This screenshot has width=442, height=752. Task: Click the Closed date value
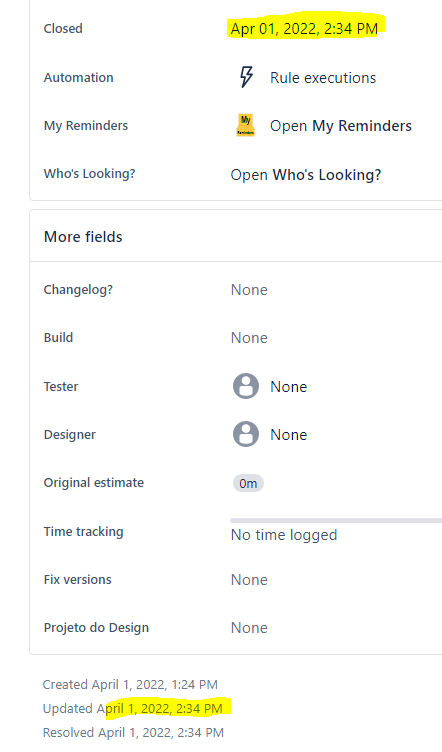[x=304, y=29]
